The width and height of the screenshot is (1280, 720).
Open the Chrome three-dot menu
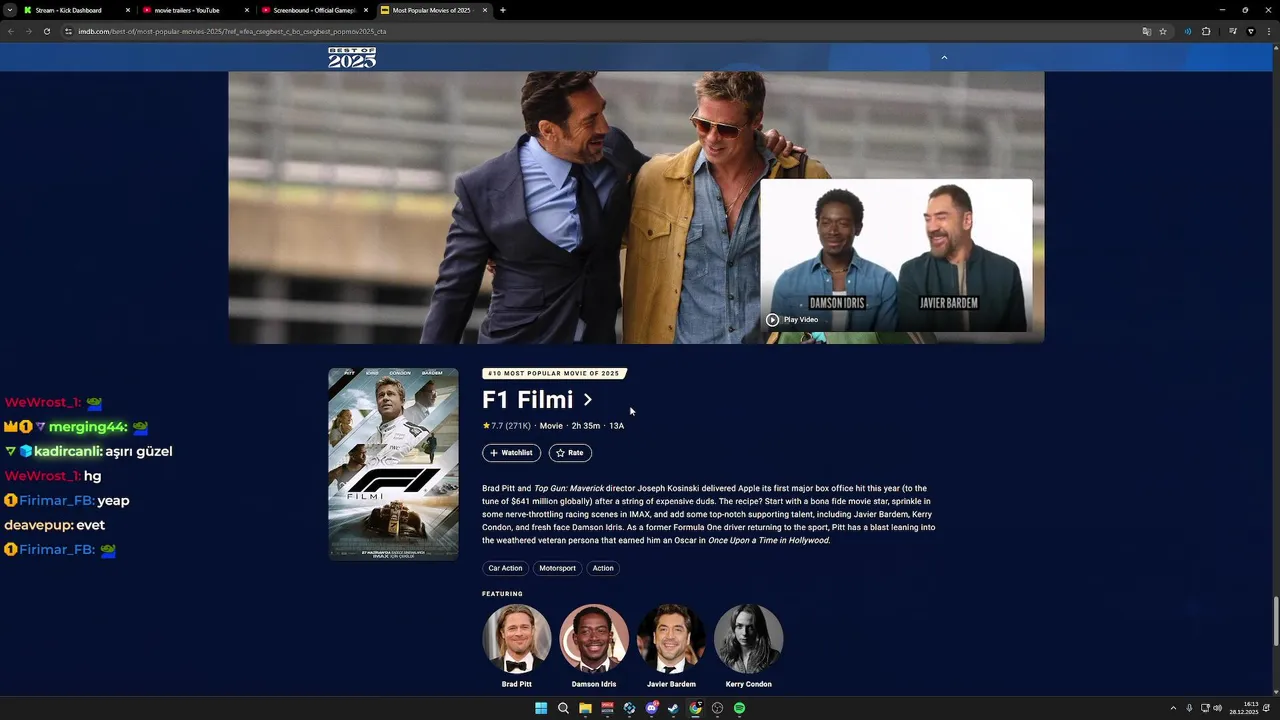coord(1268,31)
